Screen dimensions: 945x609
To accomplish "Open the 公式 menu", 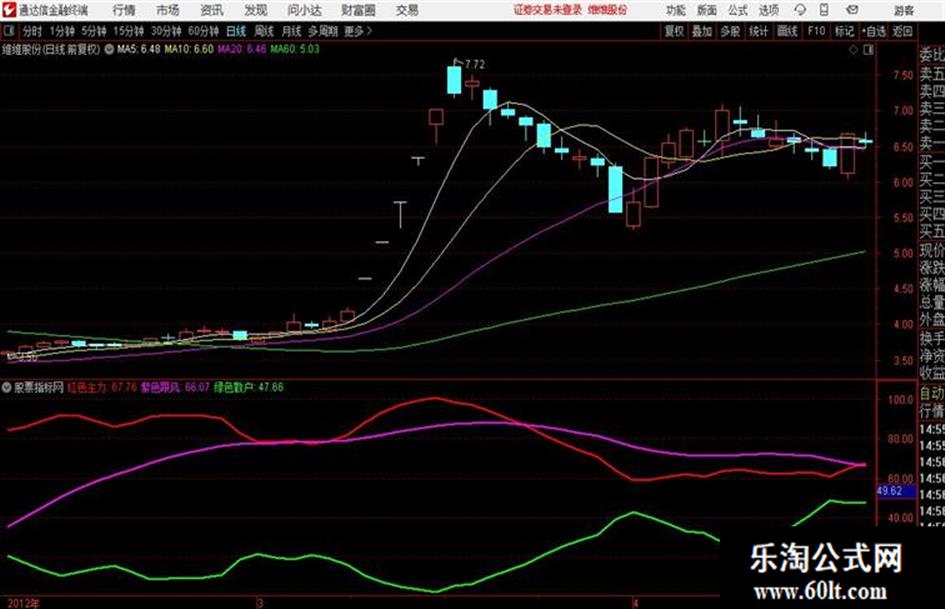I will click(738, 10).
